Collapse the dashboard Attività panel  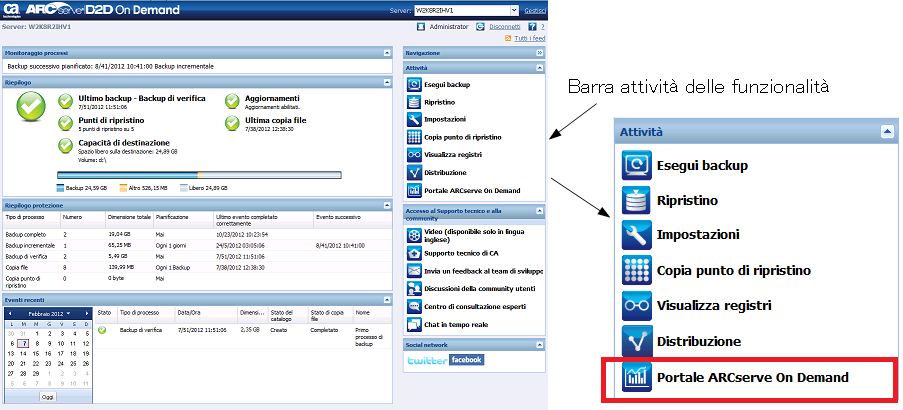click(540, 68)
